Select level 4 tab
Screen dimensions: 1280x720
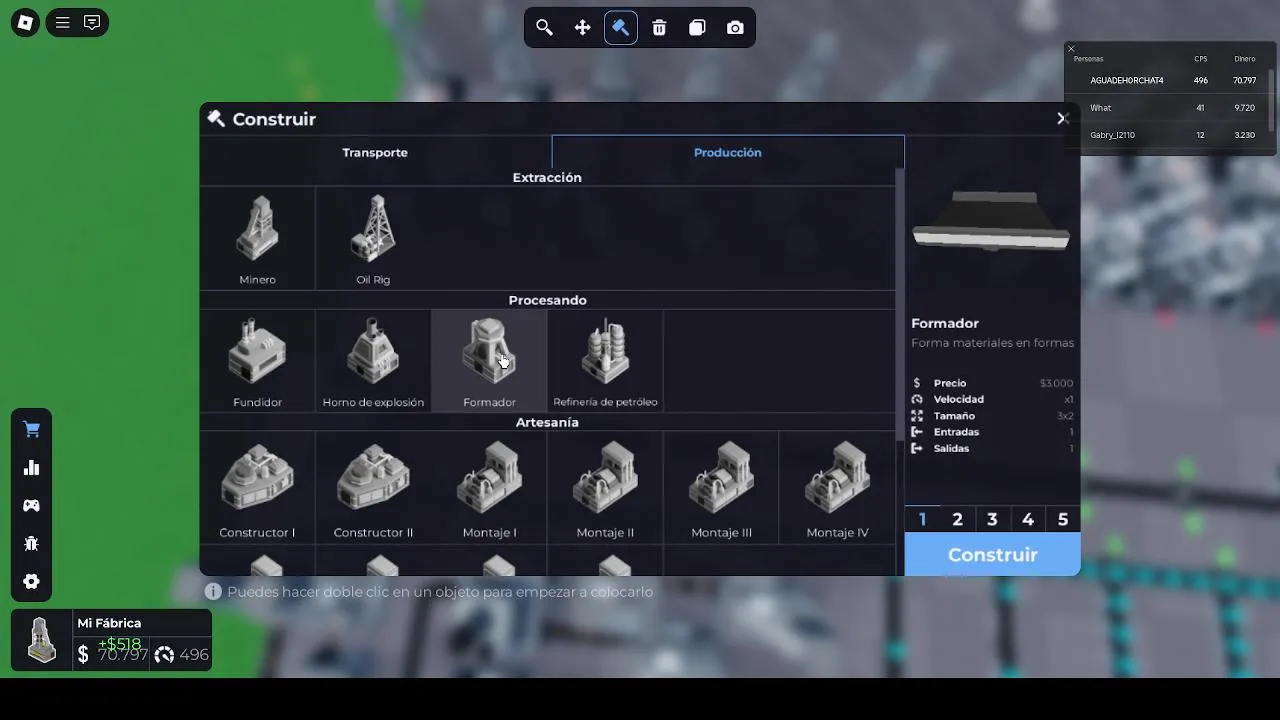click(1028, 519)
